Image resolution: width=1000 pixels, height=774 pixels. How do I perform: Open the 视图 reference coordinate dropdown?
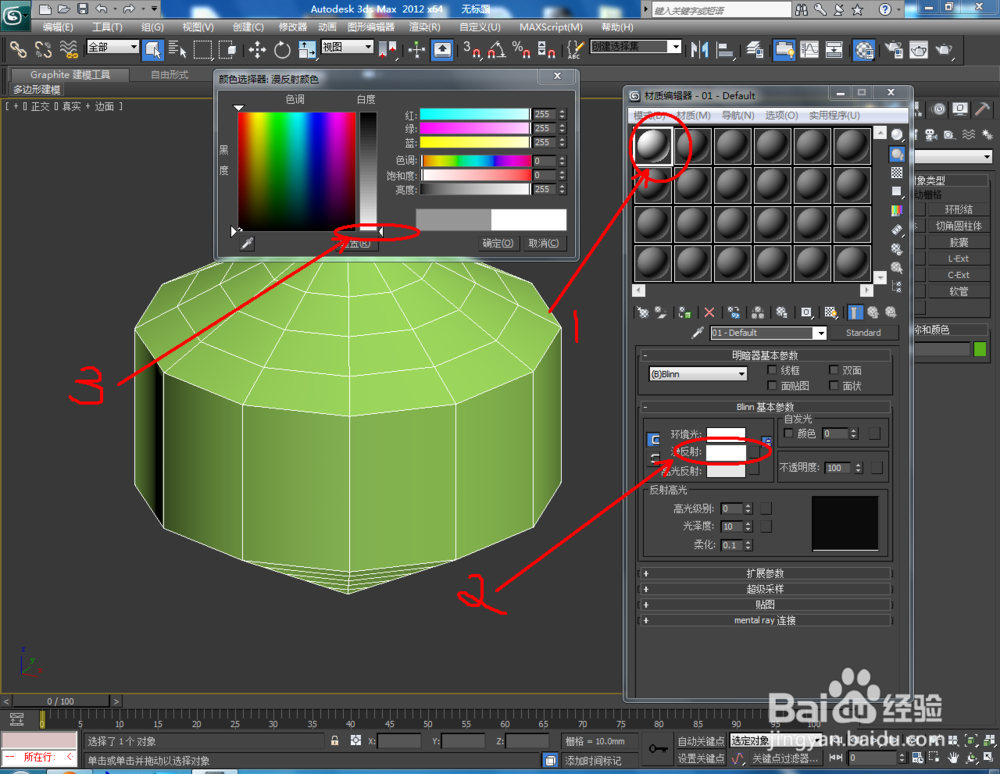[x=347, y=47]
